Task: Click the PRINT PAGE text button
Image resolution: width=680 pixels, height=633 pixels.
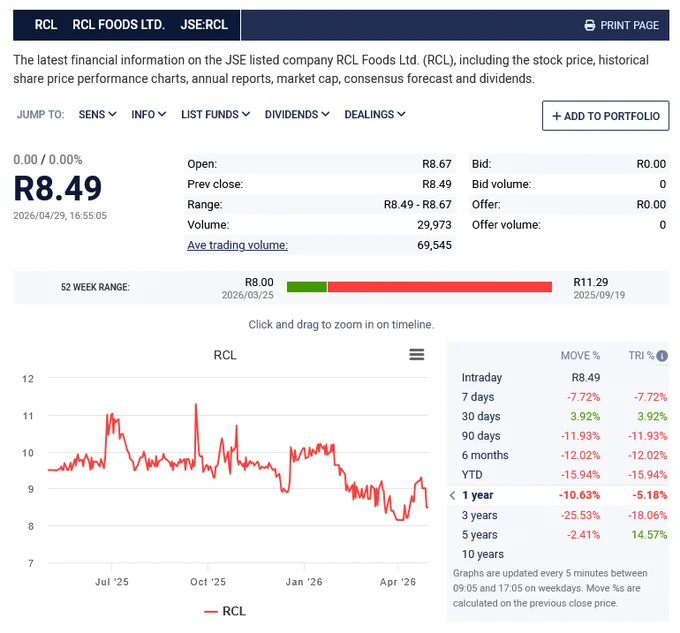Action: [629, 25]
